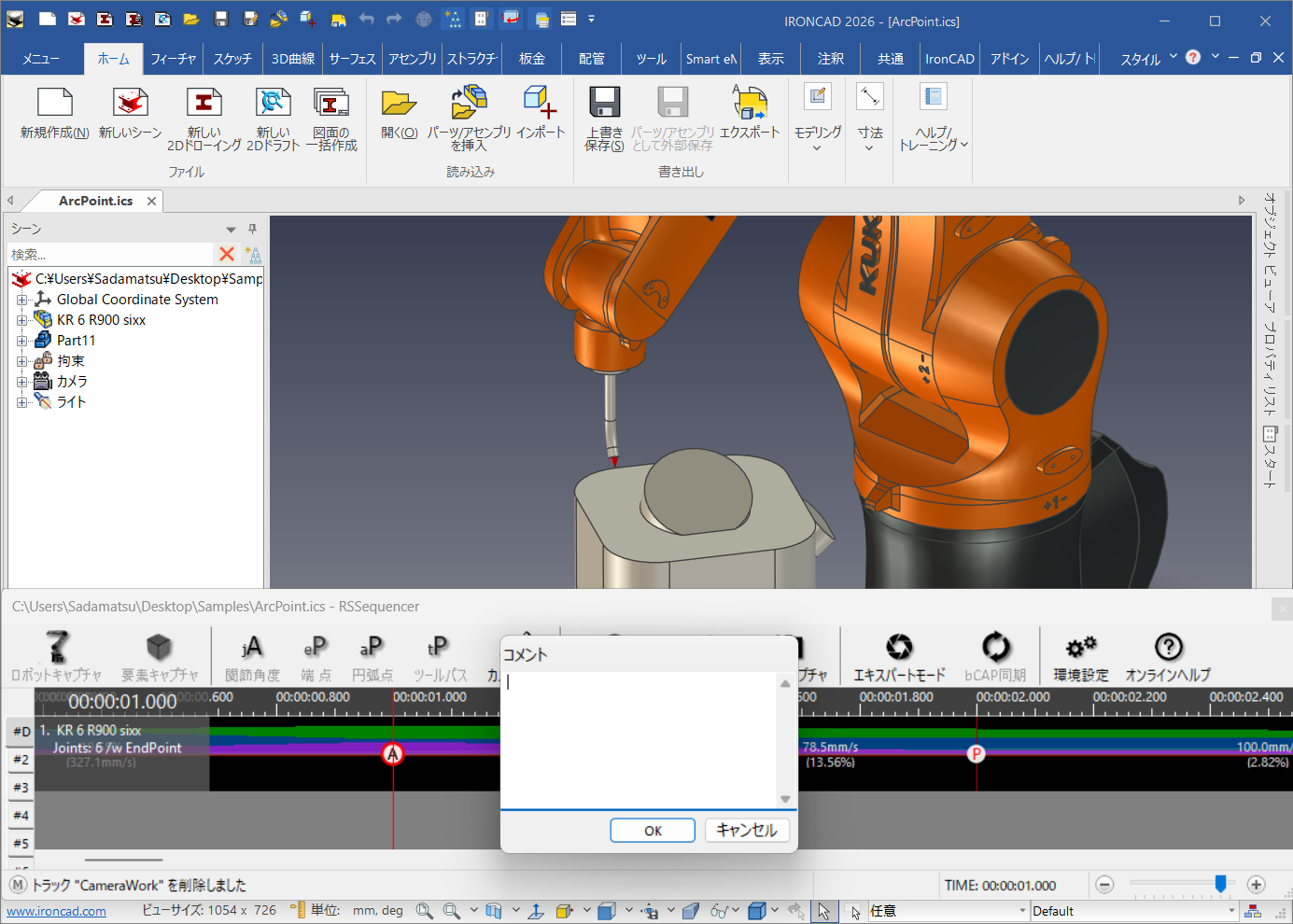Click the 上書き保存(S) save icon
The image size is (1293, 924).
(604, 104)
